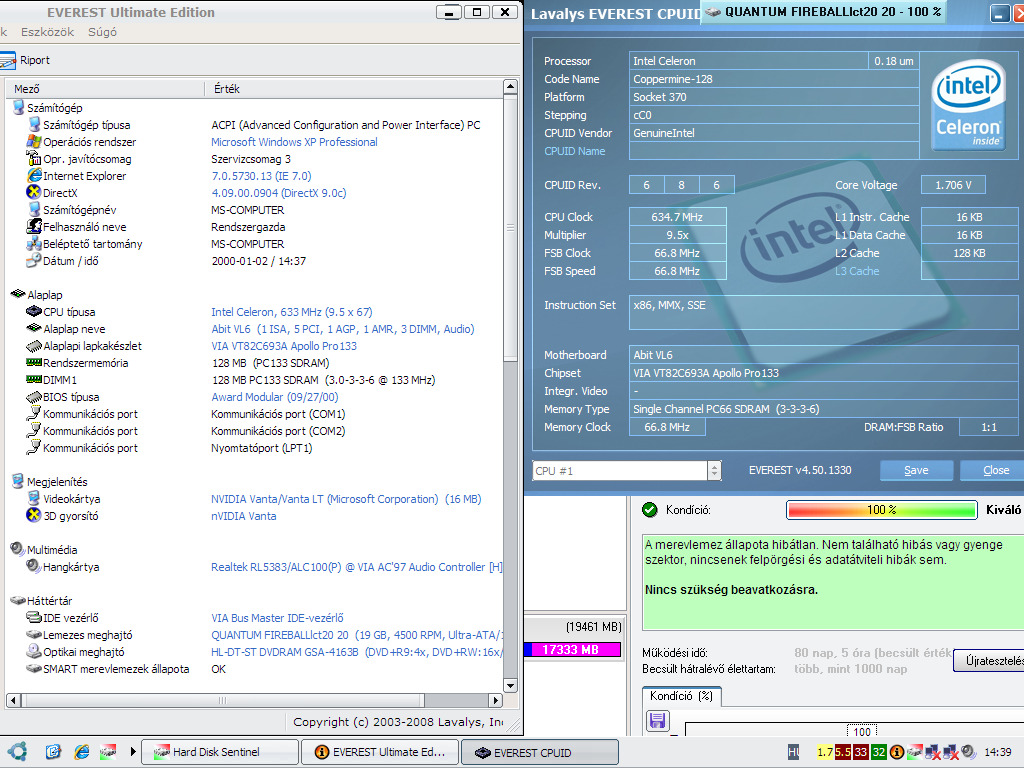
Task: Select the Alaplap motherboard category icon
Action: [18, 294]
